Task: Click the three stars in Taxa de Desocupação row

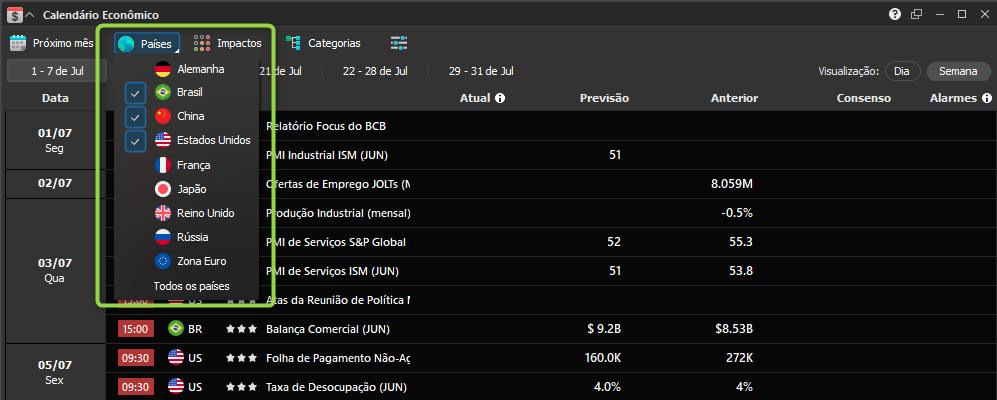Action: coord(242,386)
